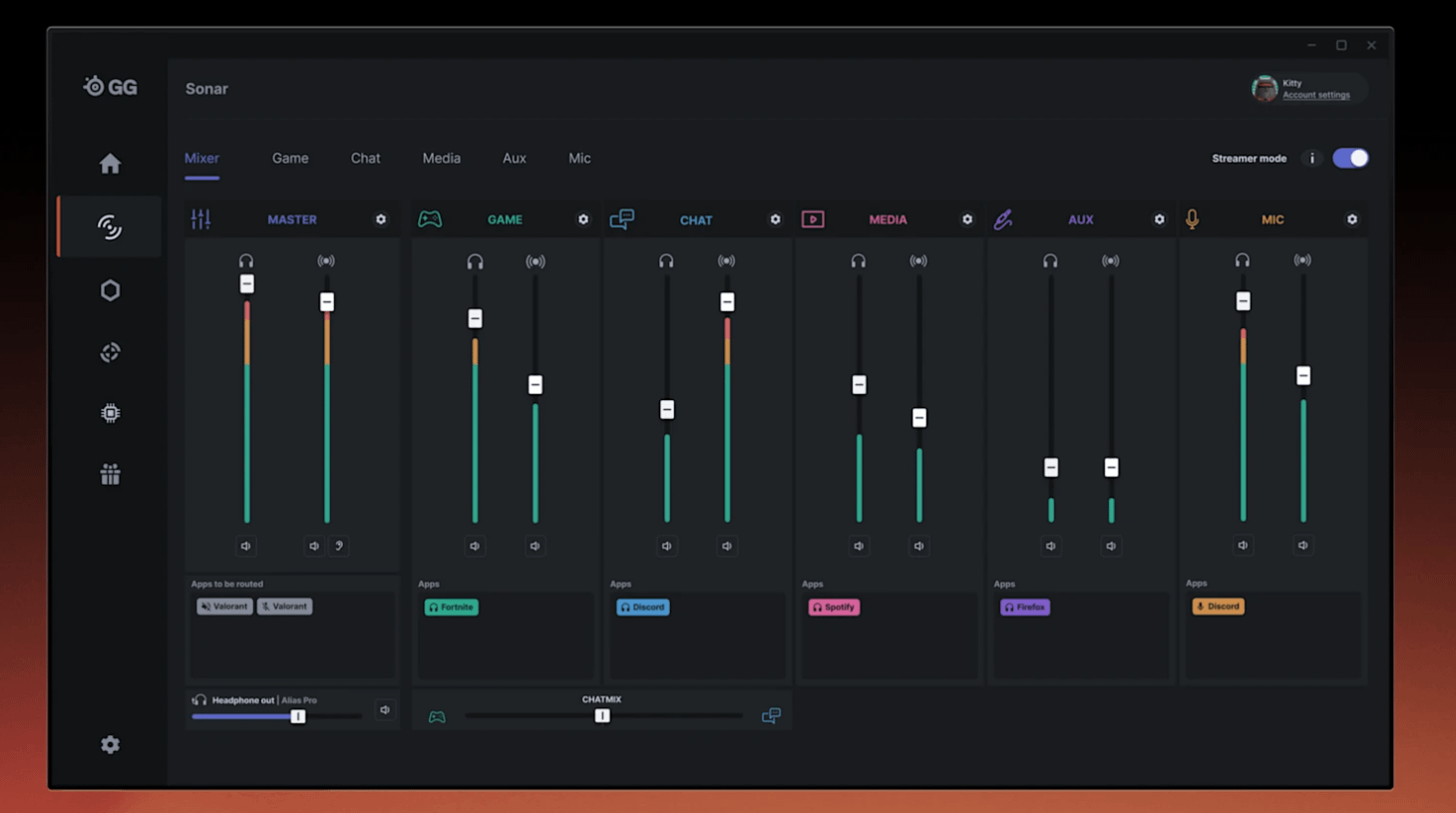The image size is (1456, 813).
Task: Open MASTER channel settings gear
Action: 381,219
